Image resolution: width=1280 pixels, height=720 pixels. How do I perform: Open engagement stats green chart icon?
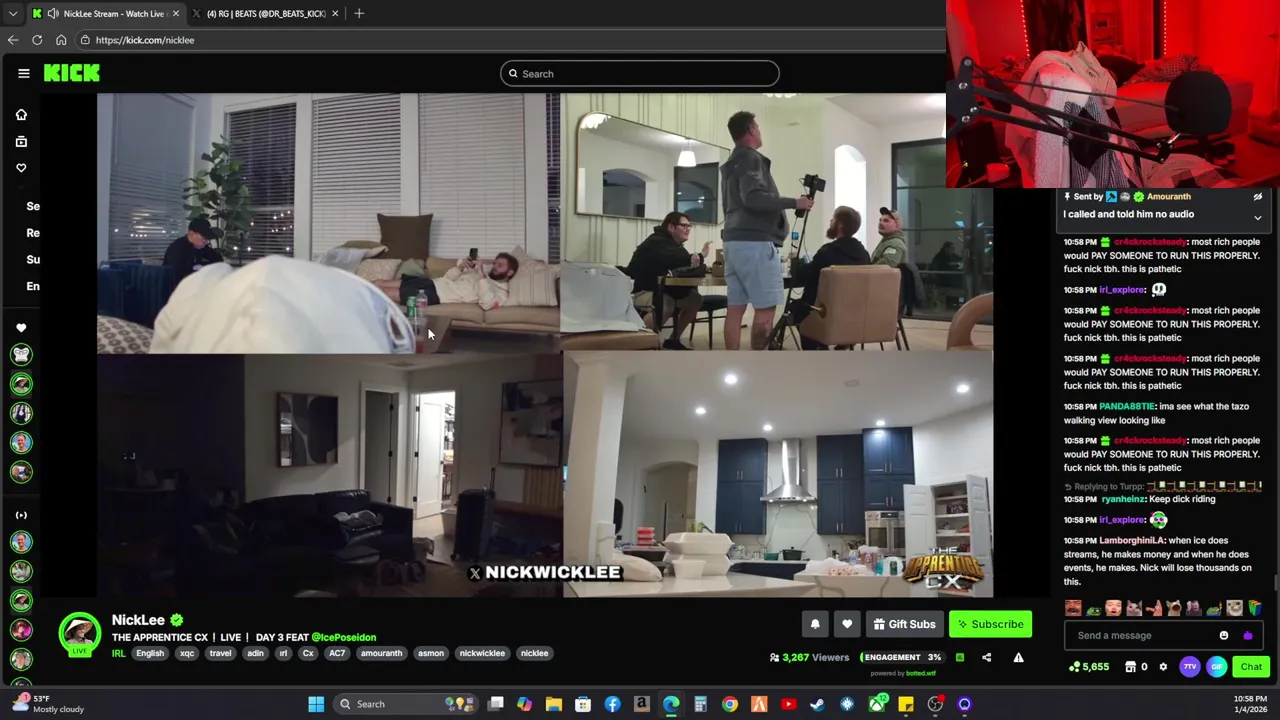coord(960,657)
